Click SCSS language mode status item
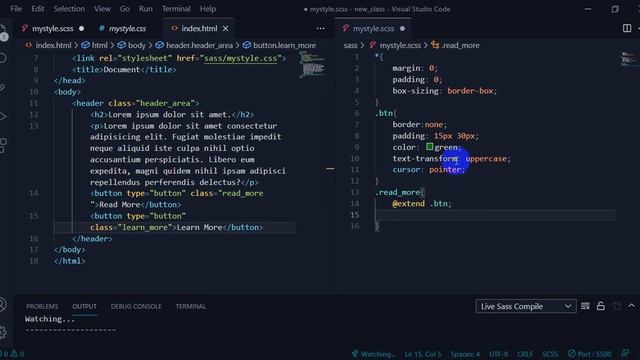Image resolution: width=640 pixels, height=360 pixels. coord(550,354)
